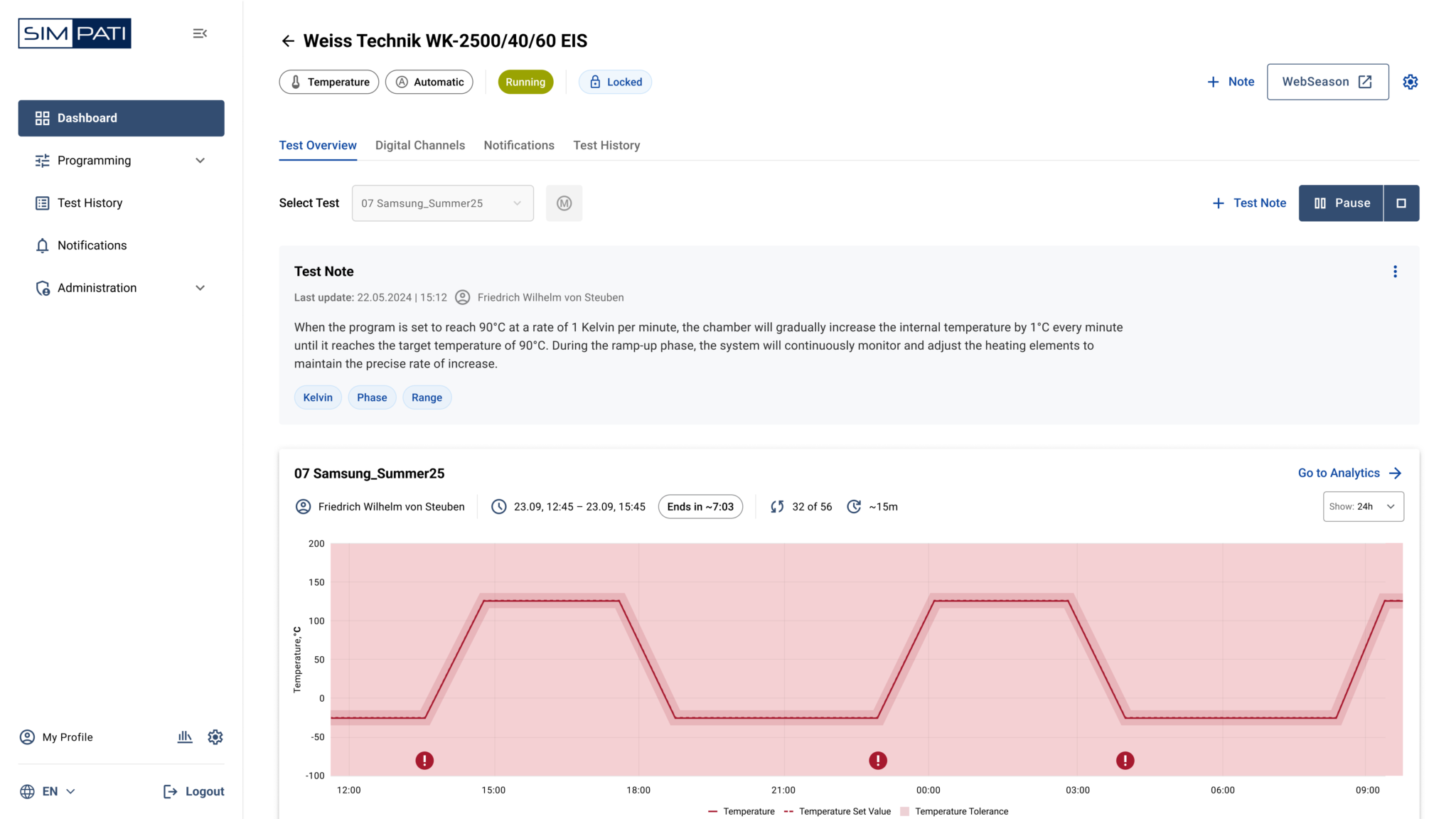Open Notifications in the sidebar
This screenshot has width=1456, height=819.
coord(122,245)
